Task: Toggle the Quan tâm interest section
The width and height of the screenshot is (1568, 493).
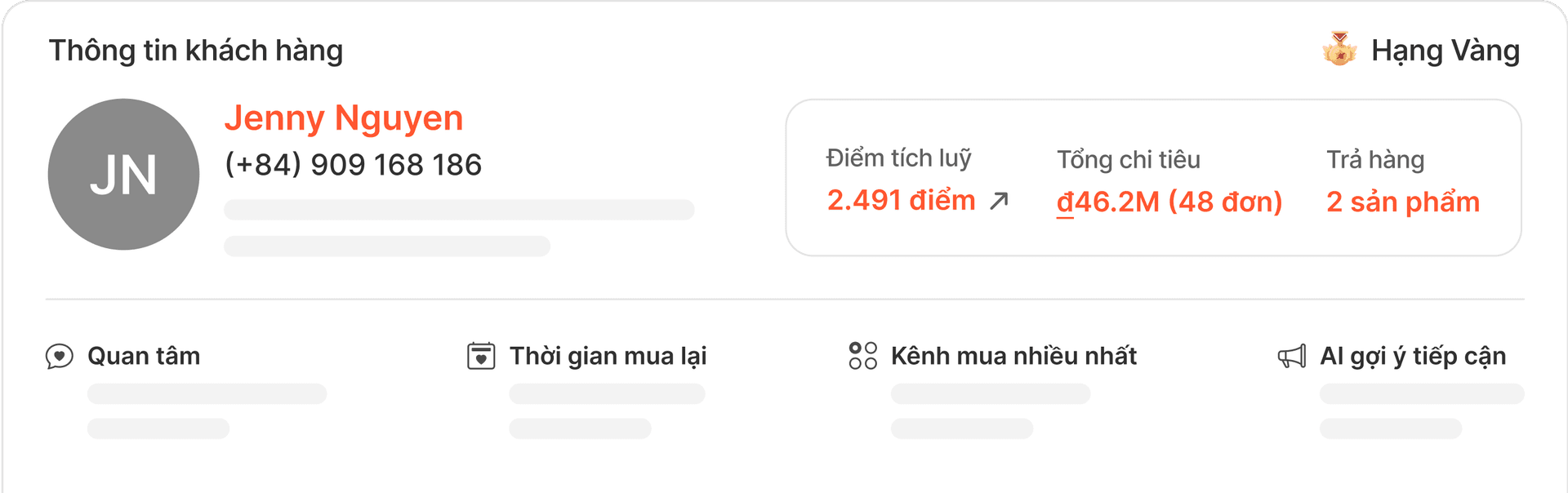Action: 144,356
